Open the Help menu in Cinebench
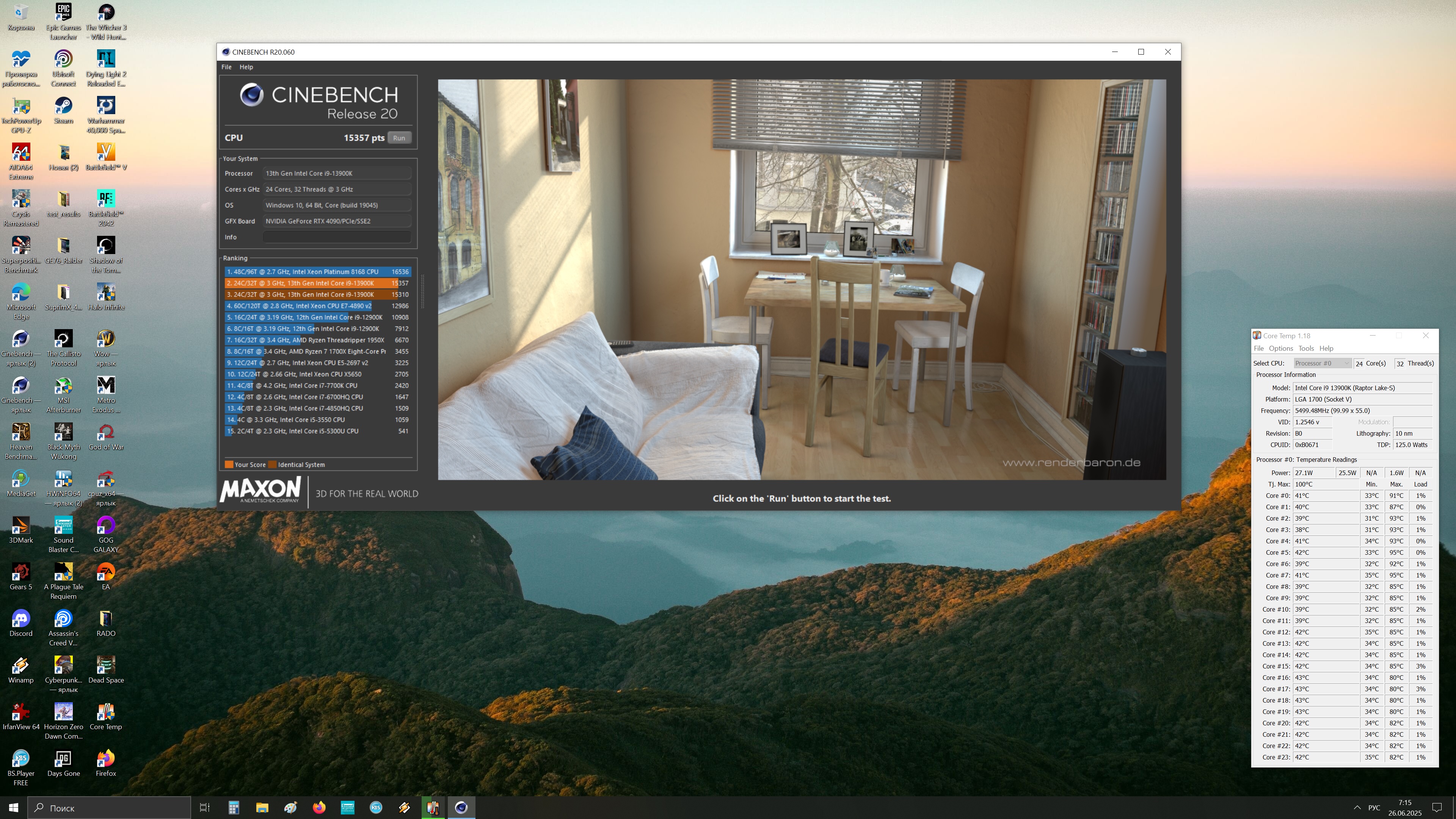The image size is (1456, 819). 246,67
